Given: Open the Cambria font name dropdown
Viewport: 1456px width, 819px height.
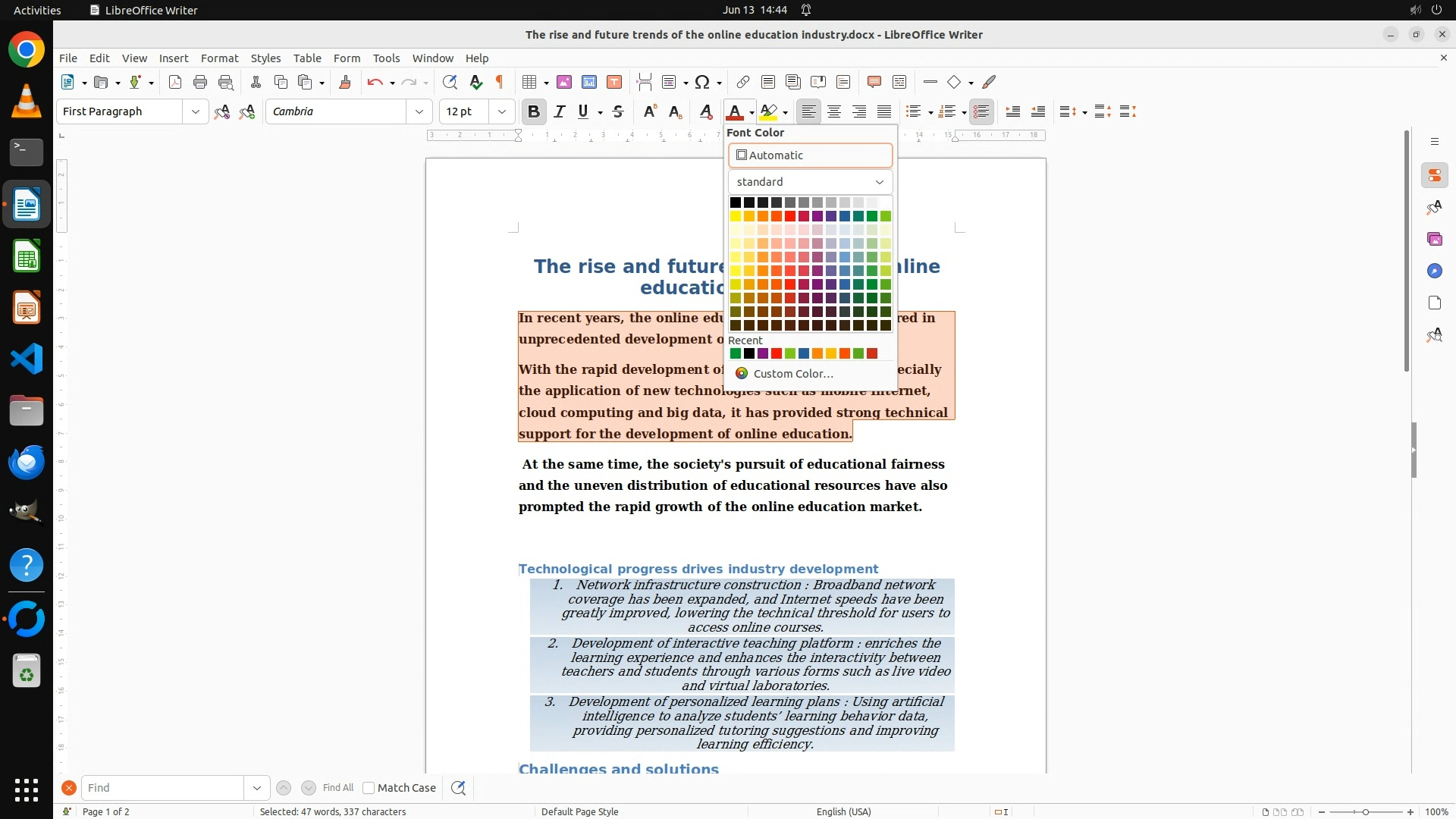Looking at the screenshot, I should pyautogui.click(x=419, y=111).
